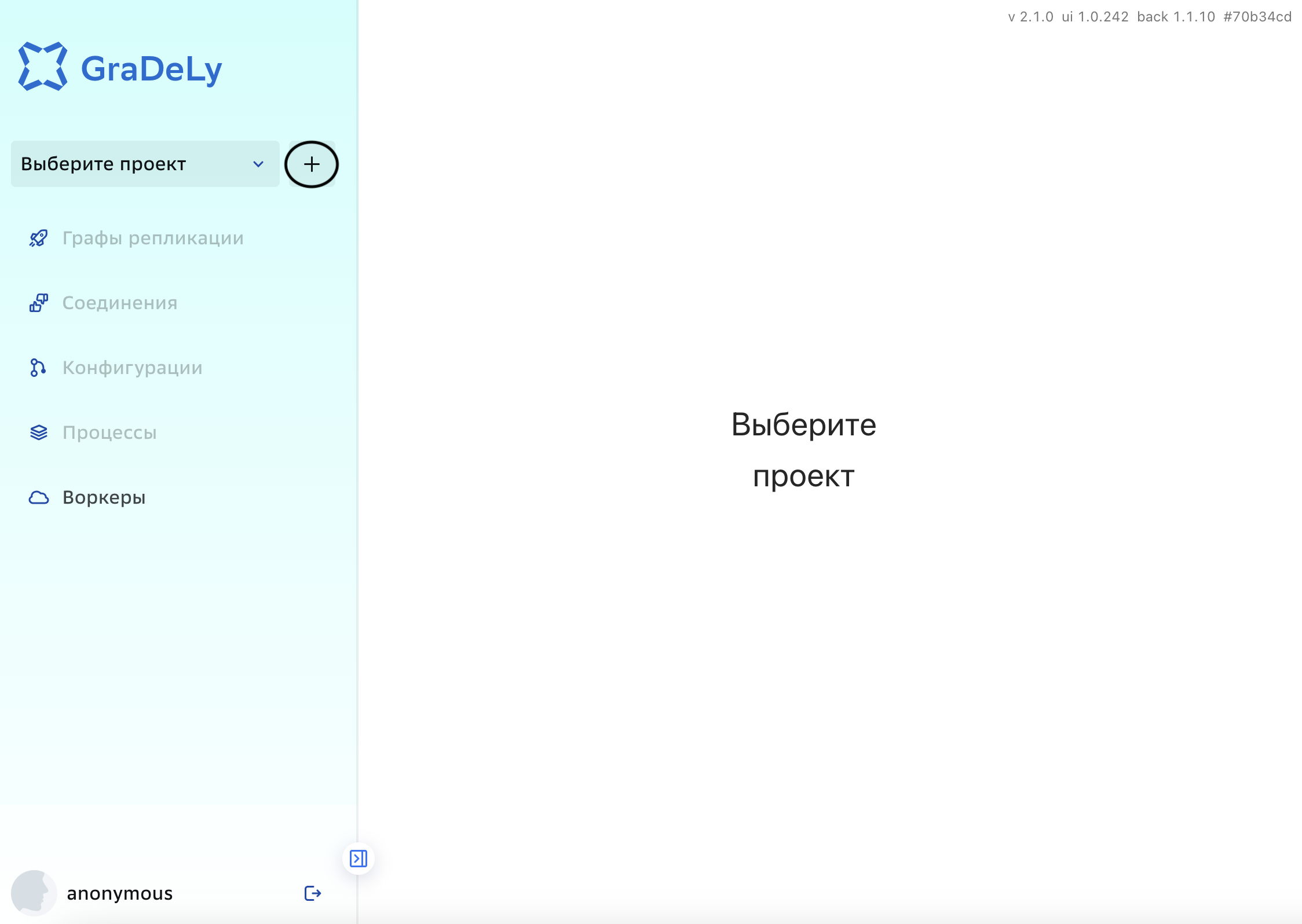The width and height of the screenshot is (1302, 924).
Task: Open Графы репликации menu item
Action: (153, 238)
